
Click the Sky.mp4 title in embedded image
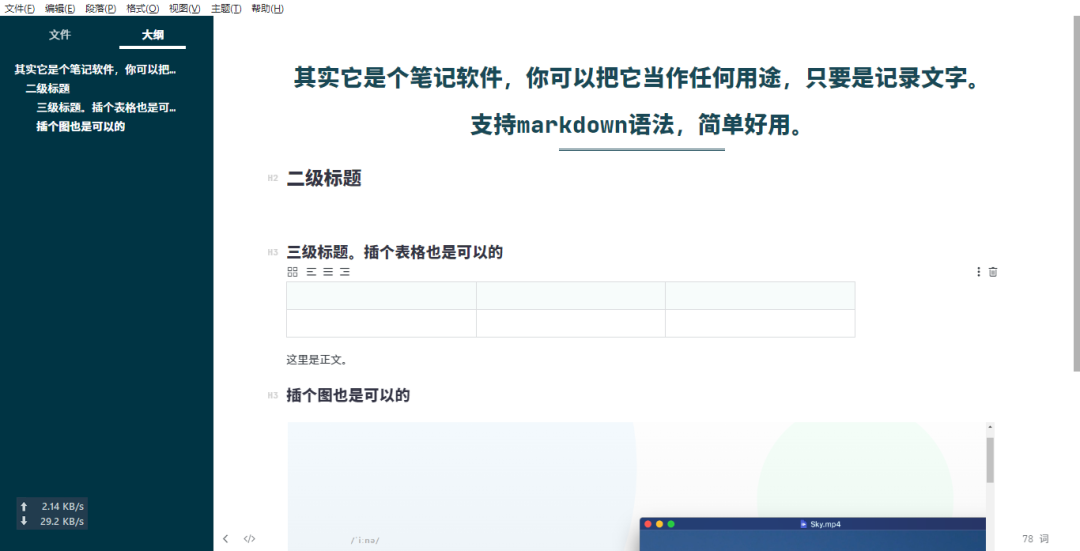coord(824,524)
